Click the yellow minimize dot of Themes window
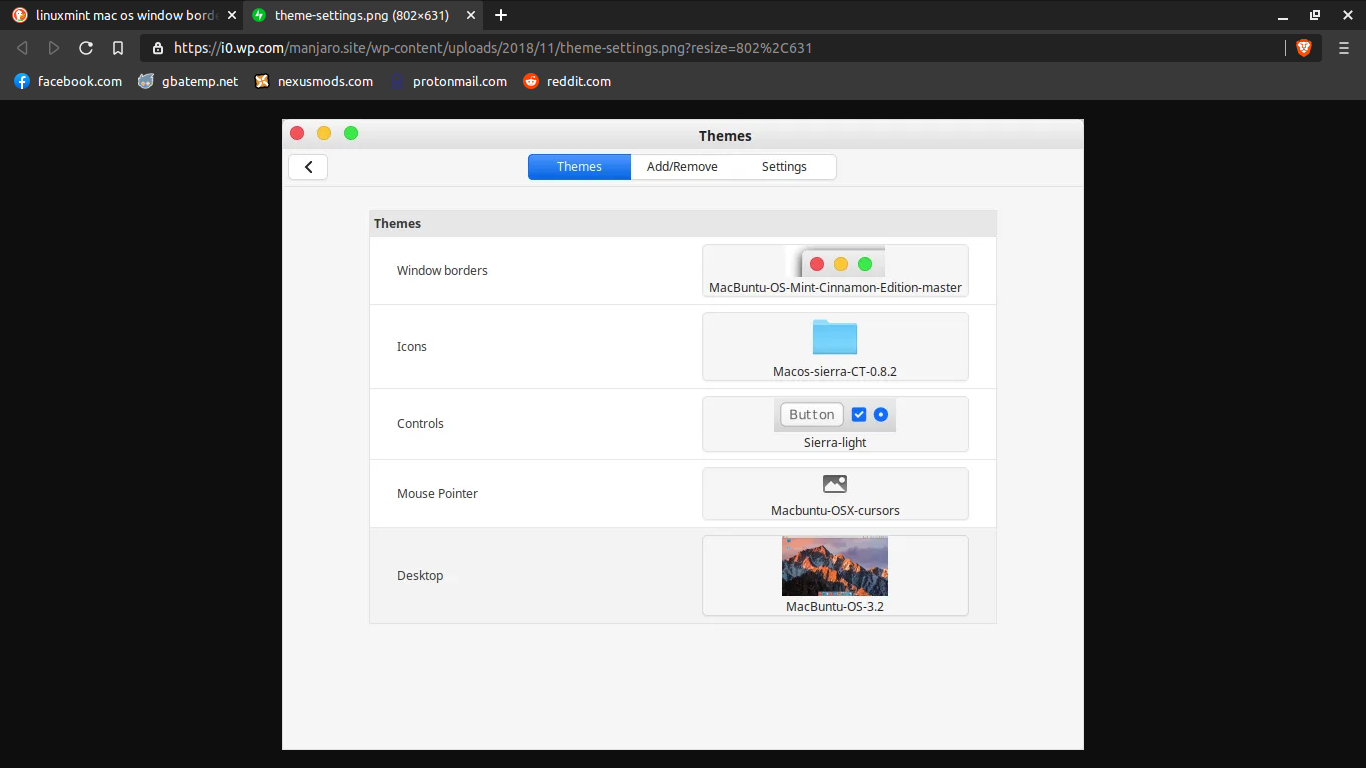The height and width of the screenshot is (768, 1366). point(324,133)
